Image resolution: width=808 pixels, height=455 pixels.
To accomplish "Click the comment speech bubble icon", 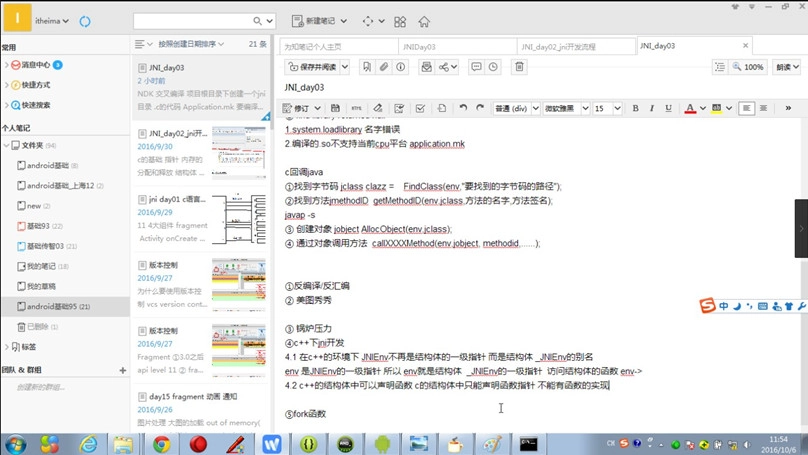I will pos(476,67).
